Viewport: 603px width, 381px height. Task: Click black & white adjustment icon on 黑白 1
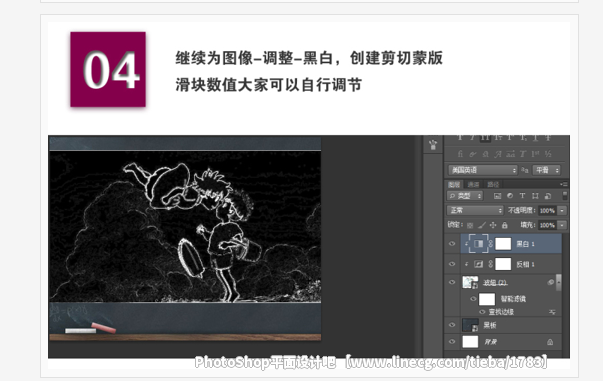tap(478, 244)
